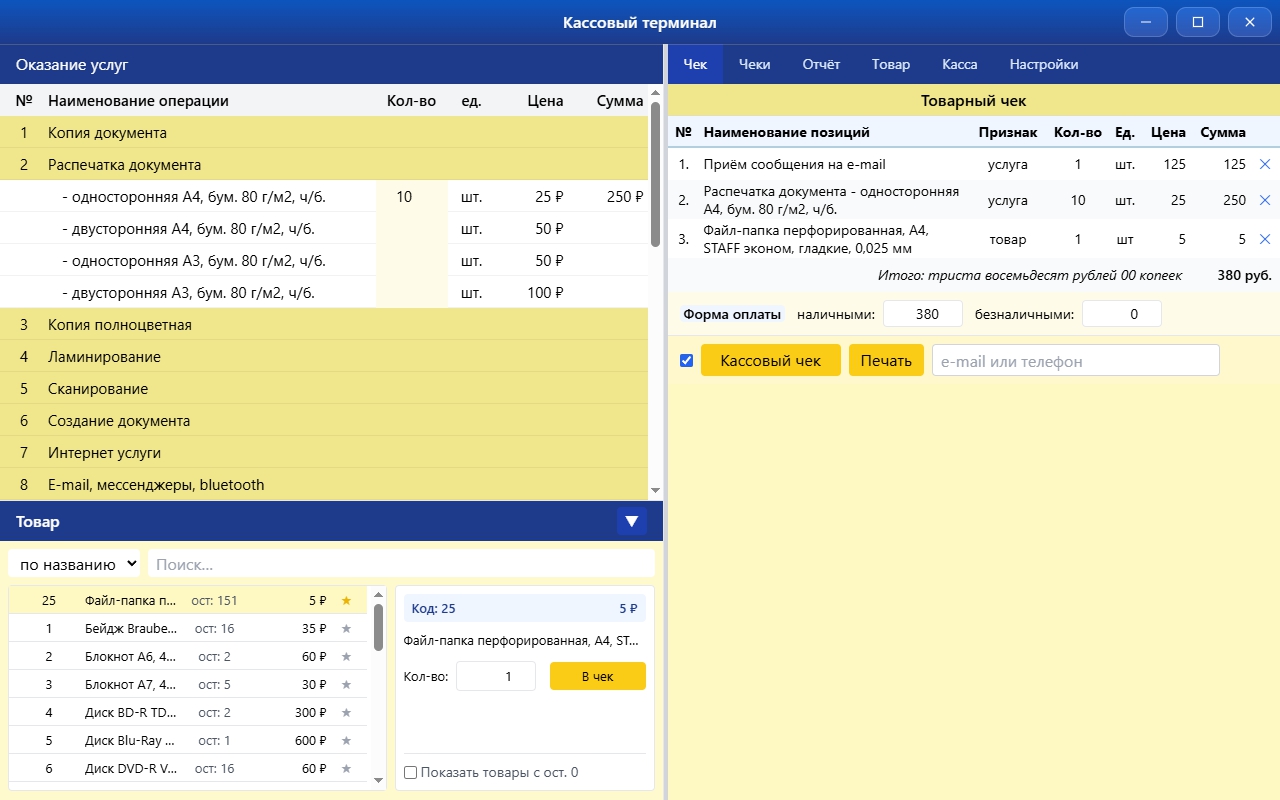This screenshot has width=1280, height=800.
Task: Toggle favorite star for Файл-папка product
Action: click(346, 601)
